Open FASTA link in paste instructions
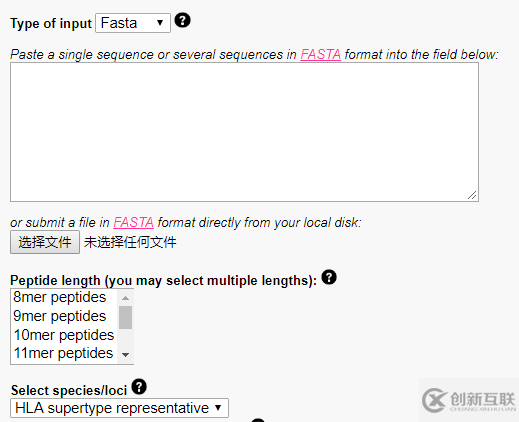The height and width of the screenshot is (422, 519). click(320, 54)
